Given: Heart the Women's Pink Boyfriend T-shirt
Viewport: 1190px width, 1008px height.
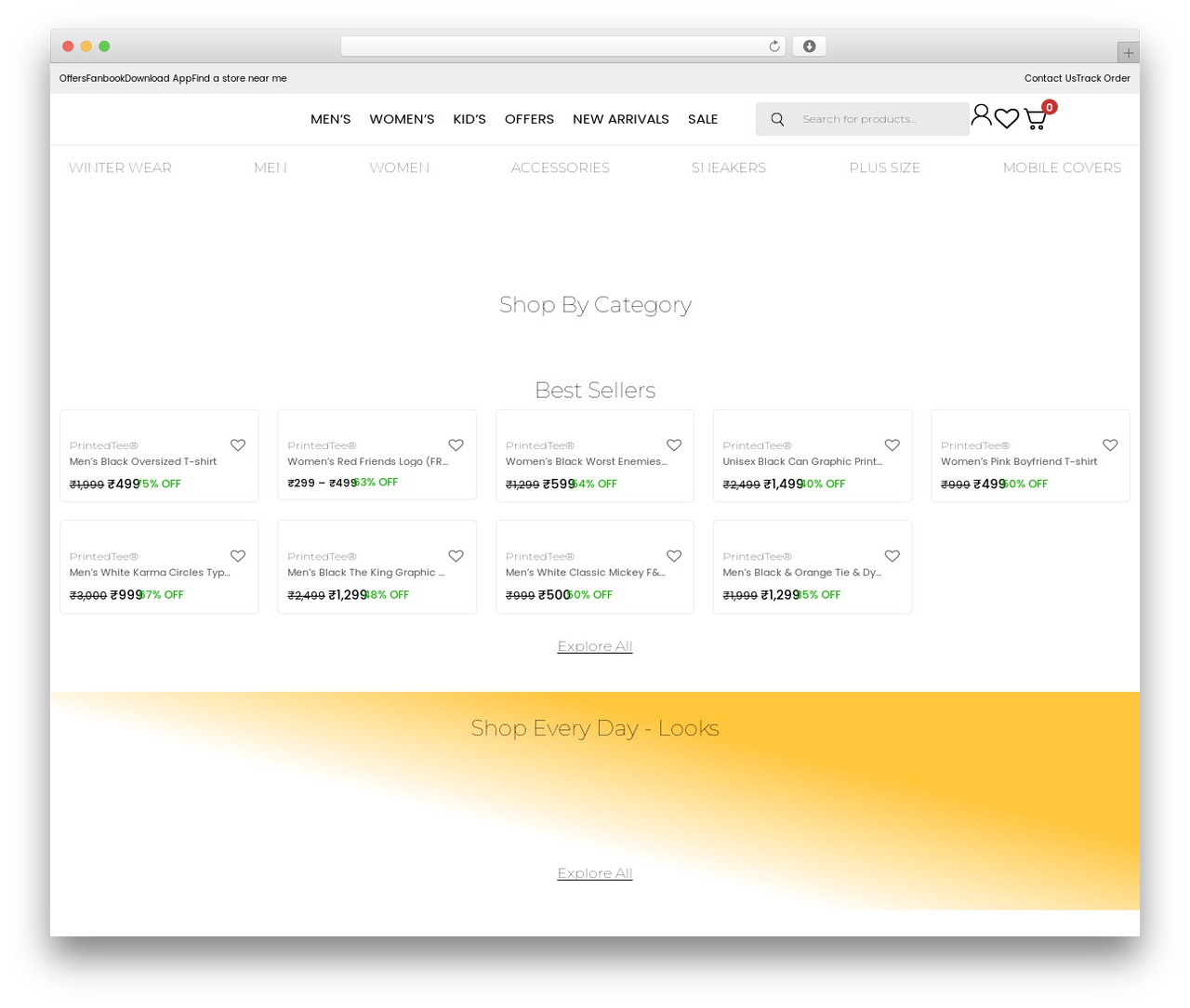Looking at the screenshot, I should (x=1110, y=445).
